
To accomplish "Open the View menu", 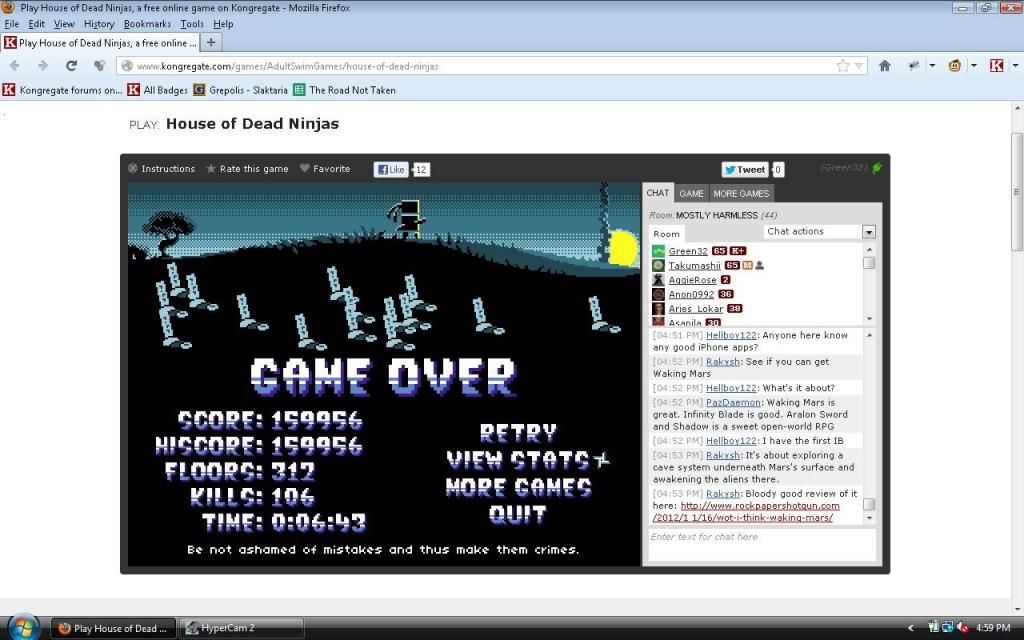I will (64, 24).
